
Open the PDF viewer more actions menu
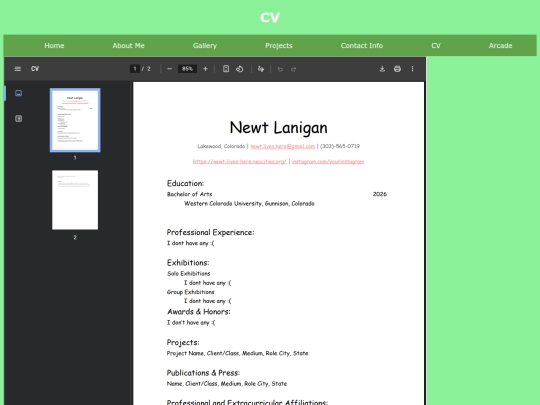412,69
